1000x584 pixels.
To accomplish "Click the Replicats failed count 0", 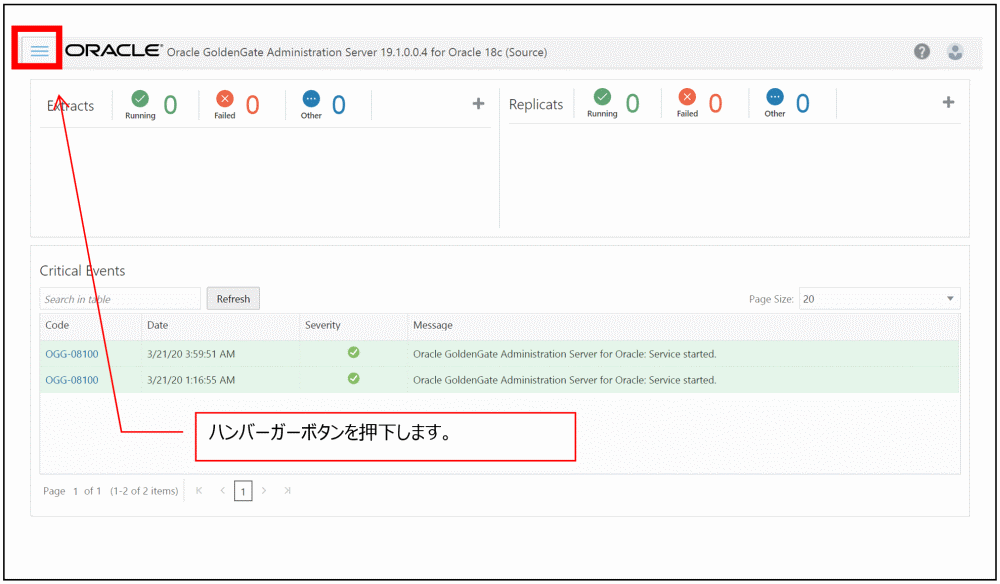I will [716, 103].
